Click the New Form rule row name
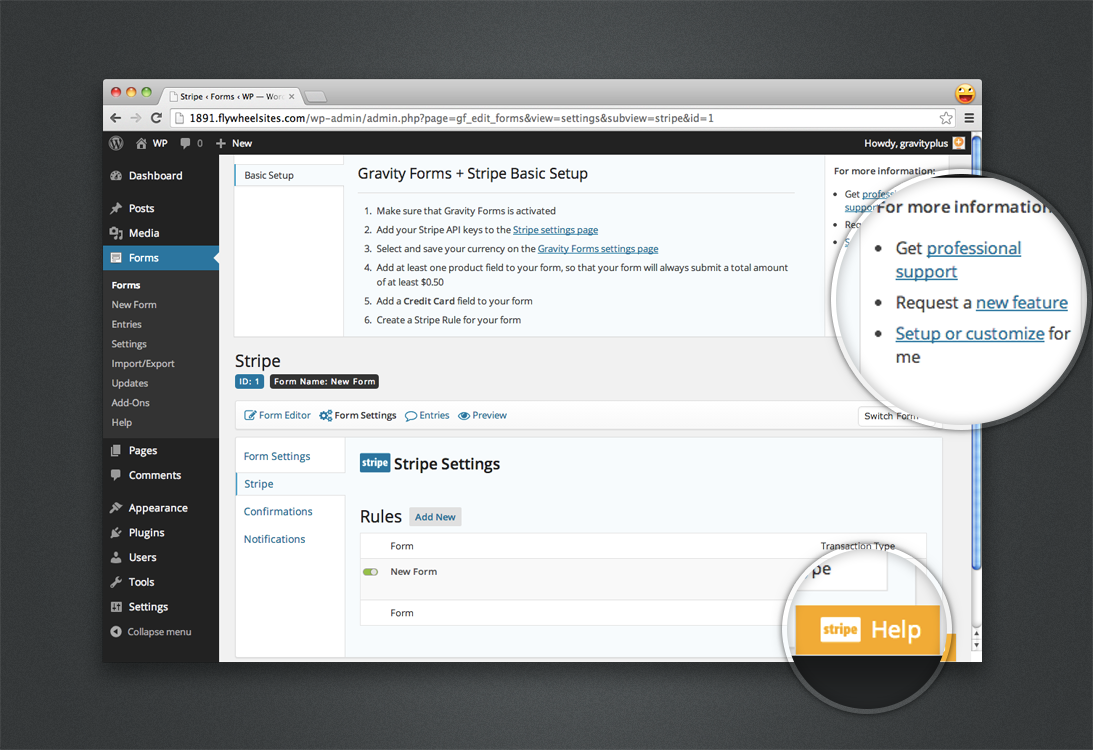The height and width of the screenshot is (750, 1093). click(x=413, y=572)
